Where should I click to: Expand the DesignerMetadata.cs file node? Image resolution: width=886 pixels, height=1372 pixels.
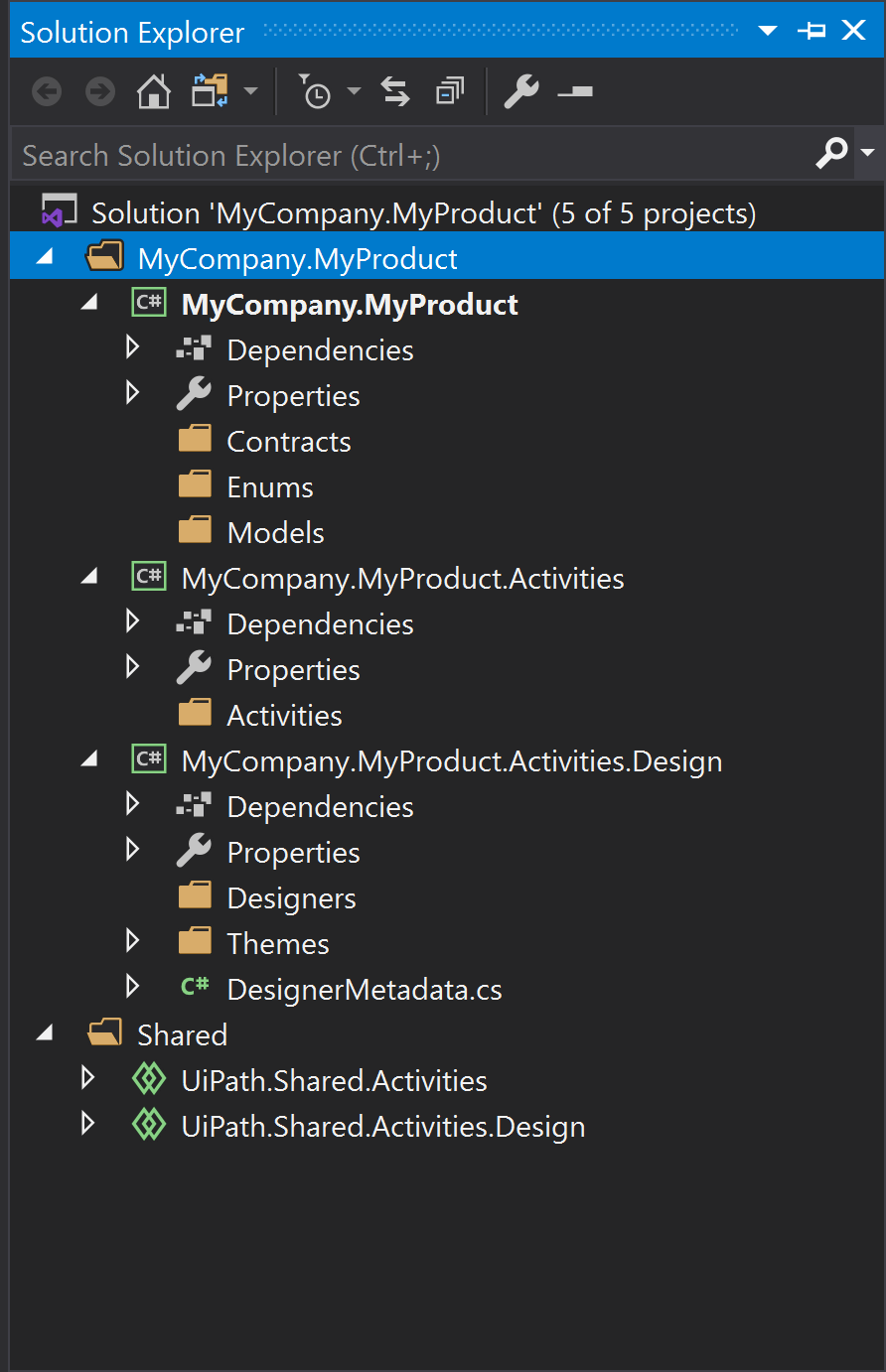[x=133, y=987]
